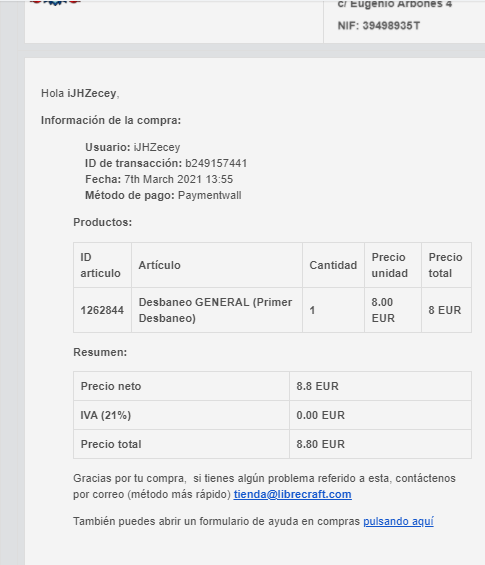The width and height of the screenshot is (485, 565).
Task: Select the article ID 1262844 cell
Action: (102, 310)
